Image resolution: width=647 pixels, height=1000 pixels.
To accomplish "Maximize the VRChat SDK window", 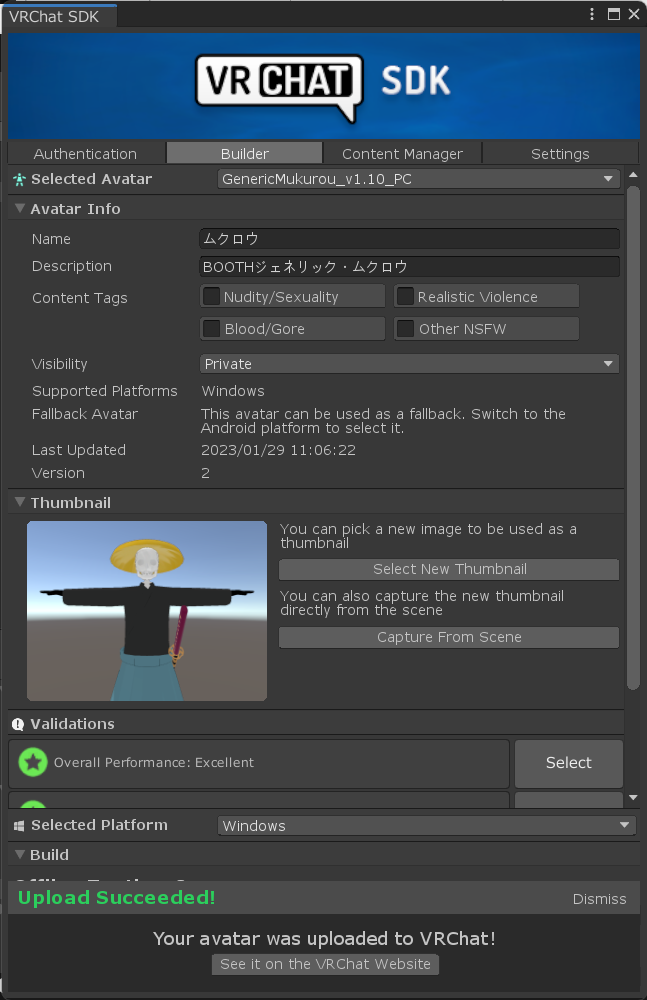I will point(614,14).
